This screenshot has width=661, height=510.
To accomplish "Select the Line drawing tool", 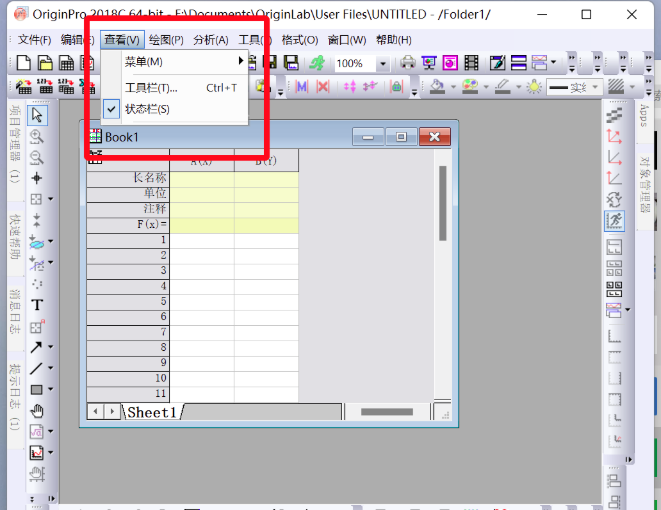I will [36, 368].
